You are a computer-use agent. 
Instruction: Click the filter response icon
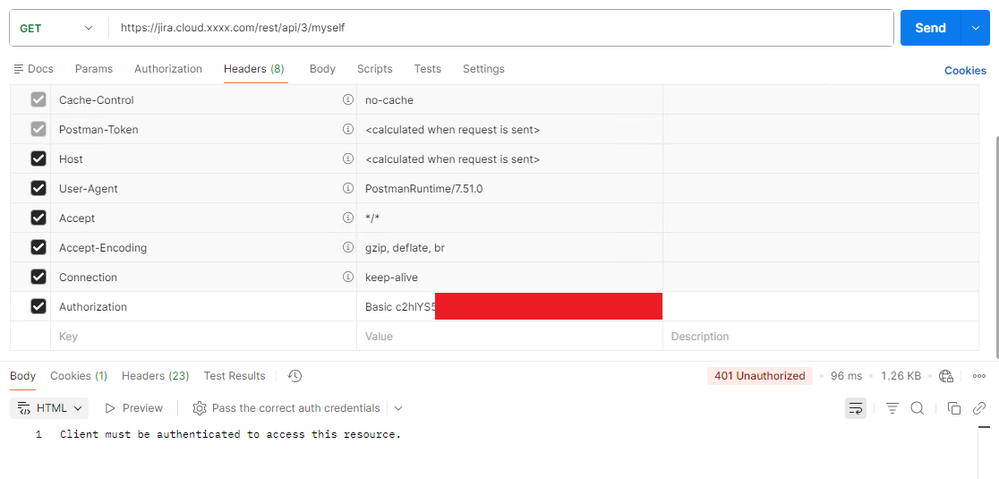pyautogui.click(x=892, y=408)
